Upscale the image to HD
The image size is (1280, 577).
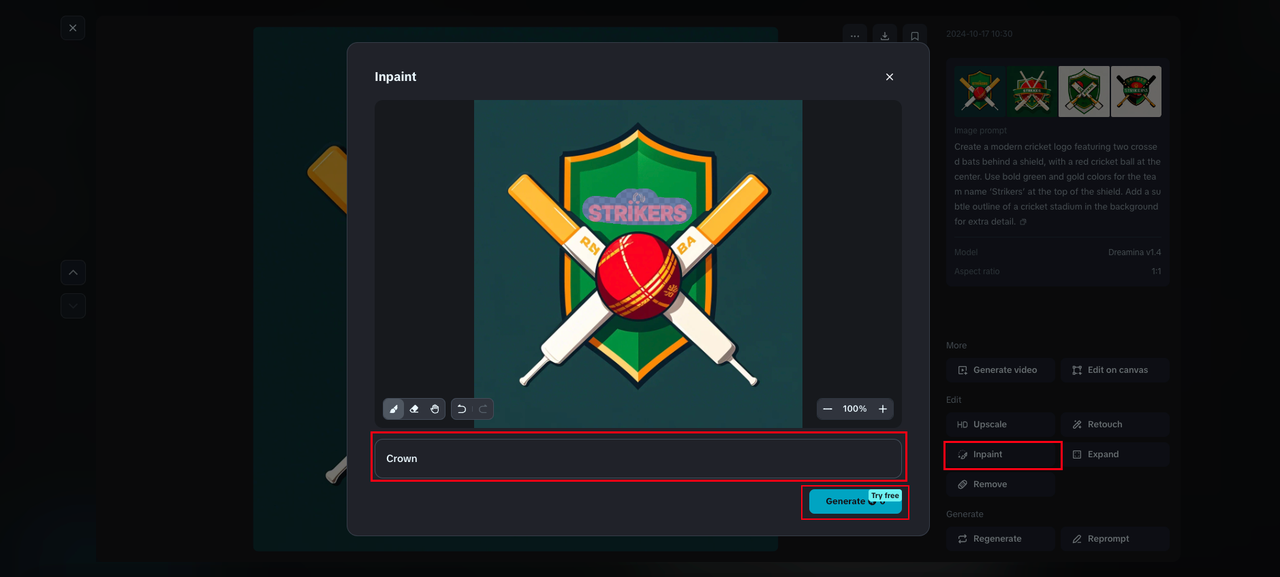click(1000, 424)
